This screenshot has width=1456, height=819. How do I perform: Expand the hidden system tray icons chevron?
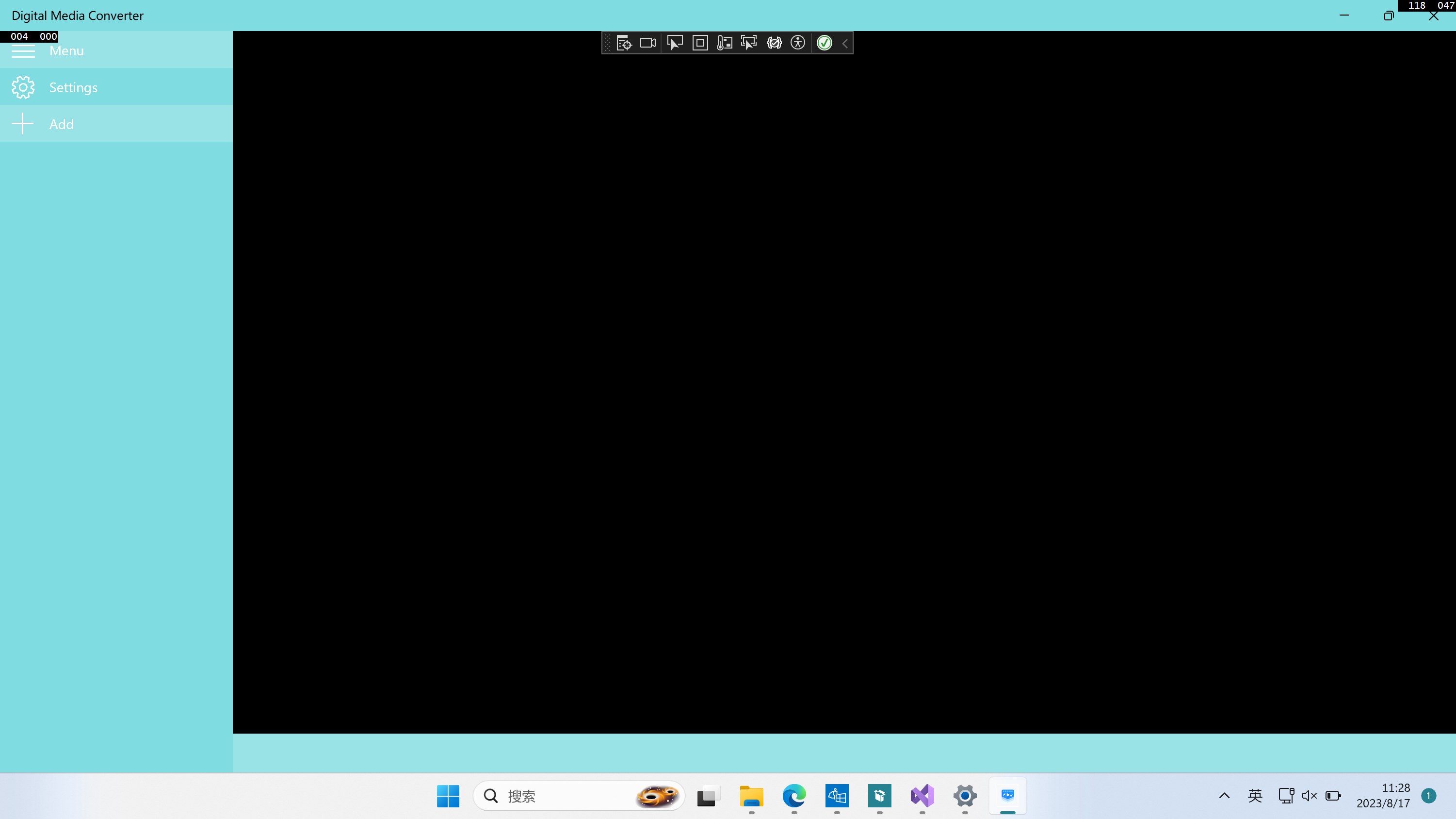pos(1224,796)
